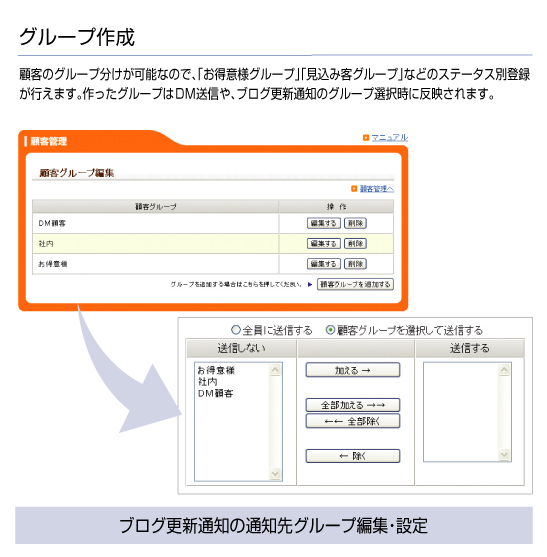This screenshot has height=557, width=547.
Task: Delete the お得意様 group
Action: (355, 264)
